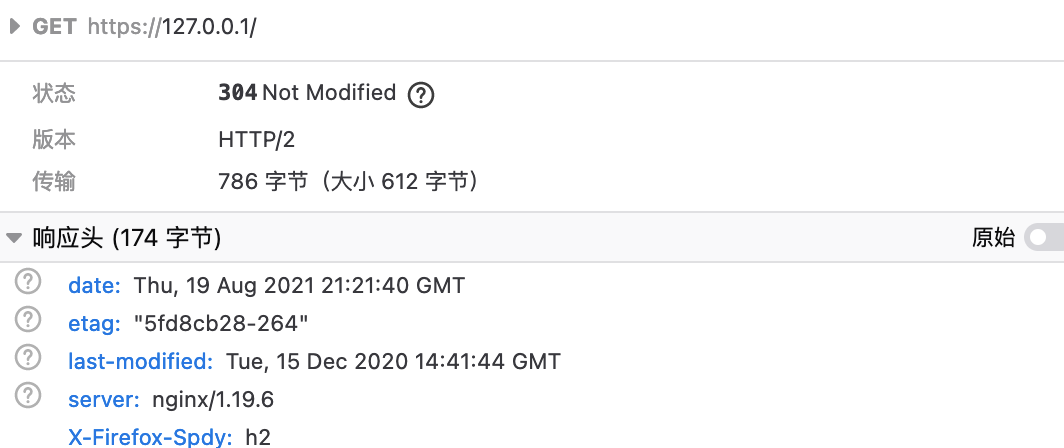Collapse the 响应头 response headers section

[x=14, y=238]
